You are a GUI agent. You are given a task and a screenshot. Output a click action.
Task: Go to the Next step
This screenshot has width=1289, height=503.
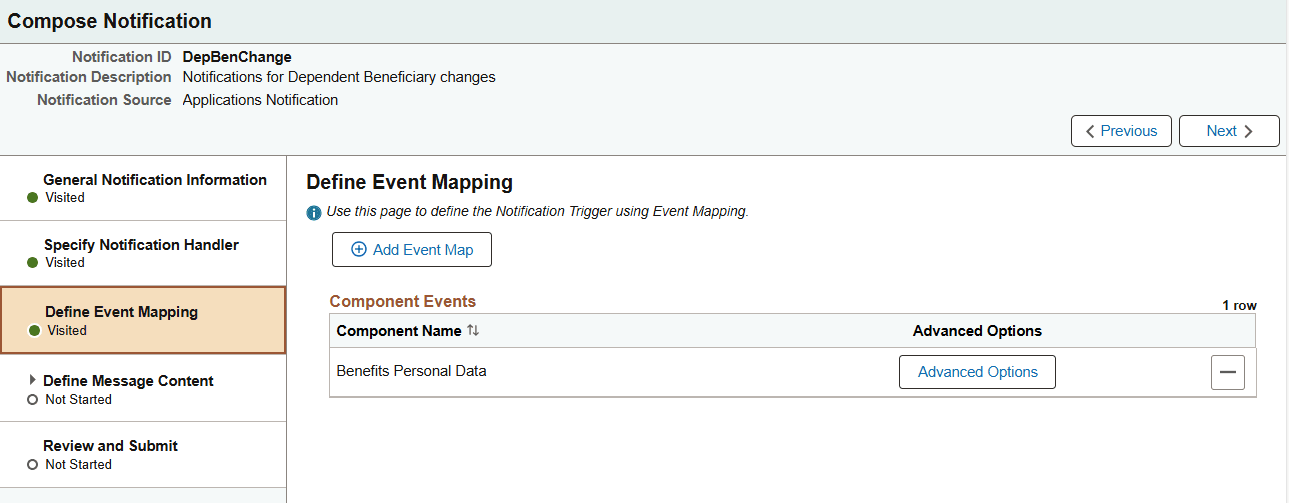coord(1229,131)
